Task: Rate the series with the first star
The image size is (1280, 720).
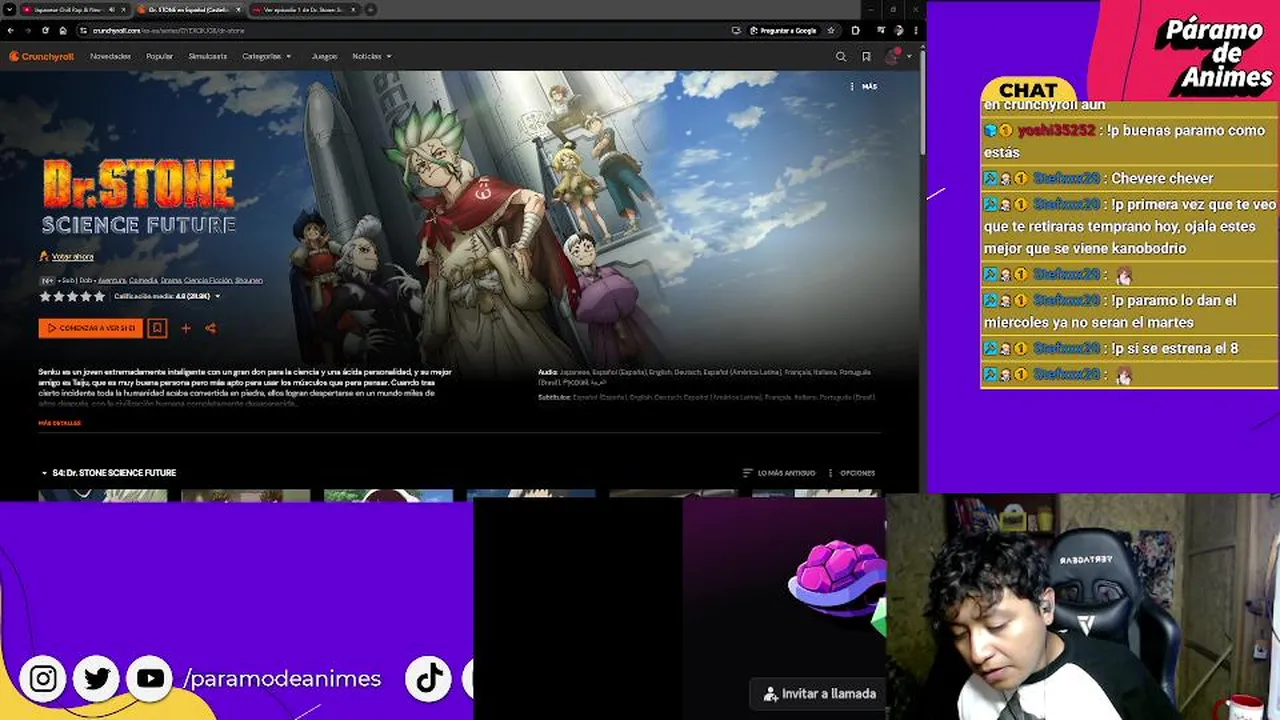Action: tap(44, 297)
